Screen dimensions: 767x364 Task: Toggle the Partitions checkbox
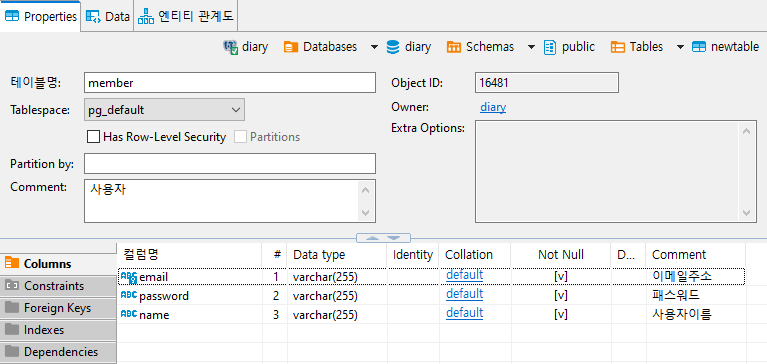240,136
